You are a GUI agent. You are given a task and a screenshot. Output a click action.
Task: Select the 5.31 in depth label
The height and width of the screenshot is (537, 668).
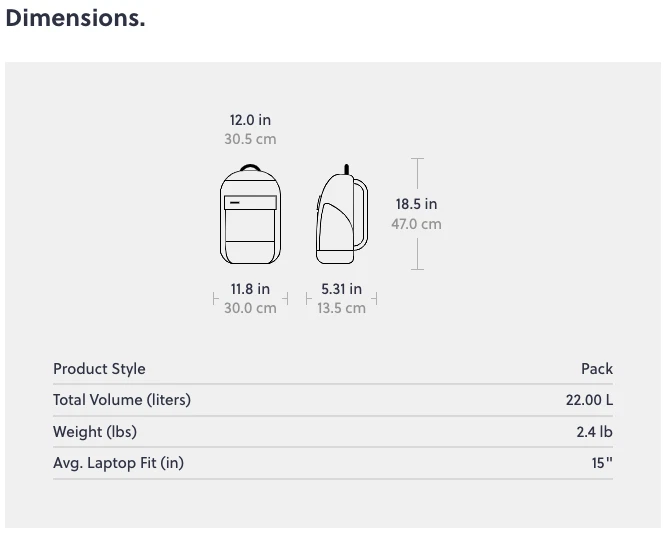341,289
